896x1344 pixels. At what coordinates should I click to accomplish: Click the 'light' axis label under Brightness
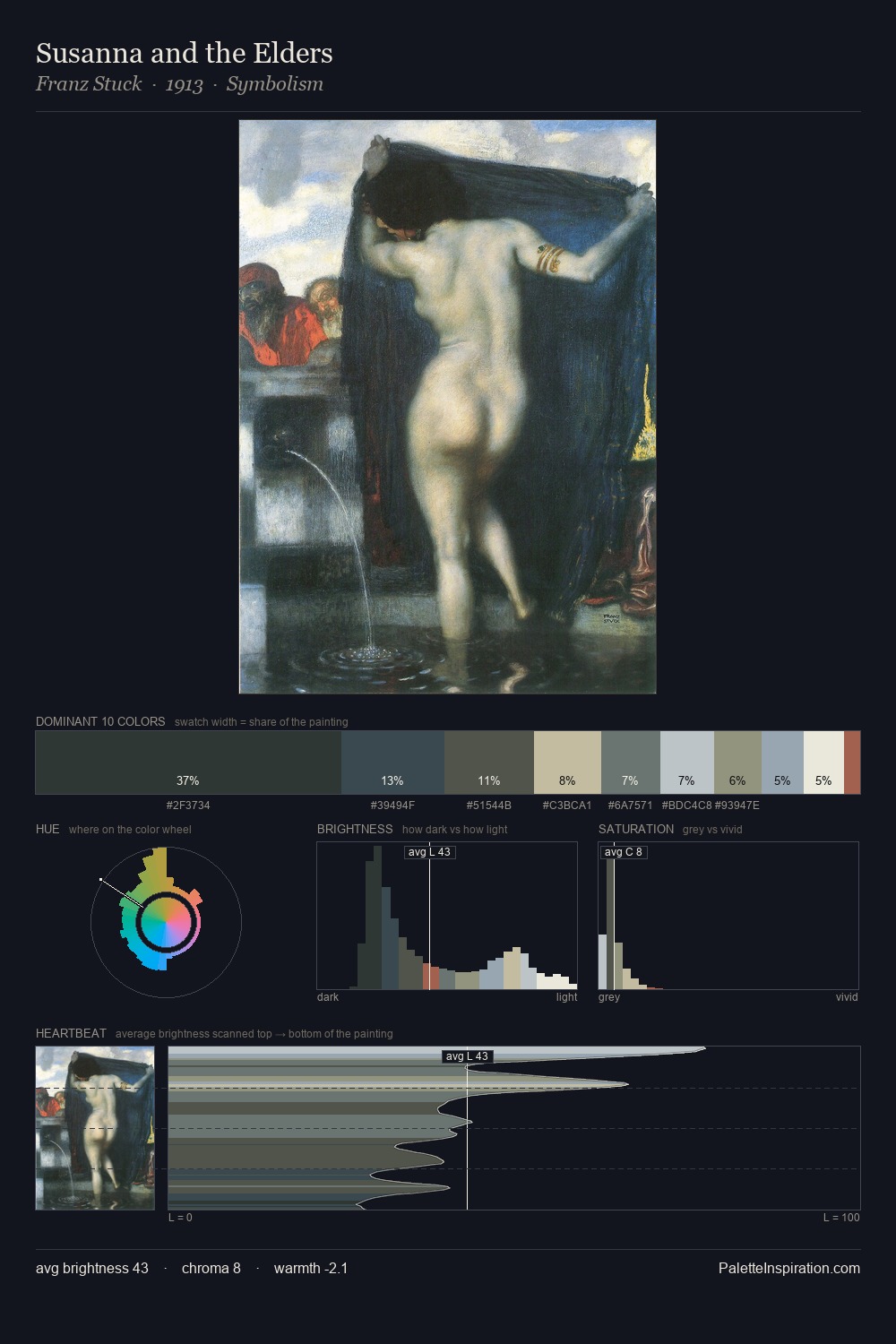[567, 997]
